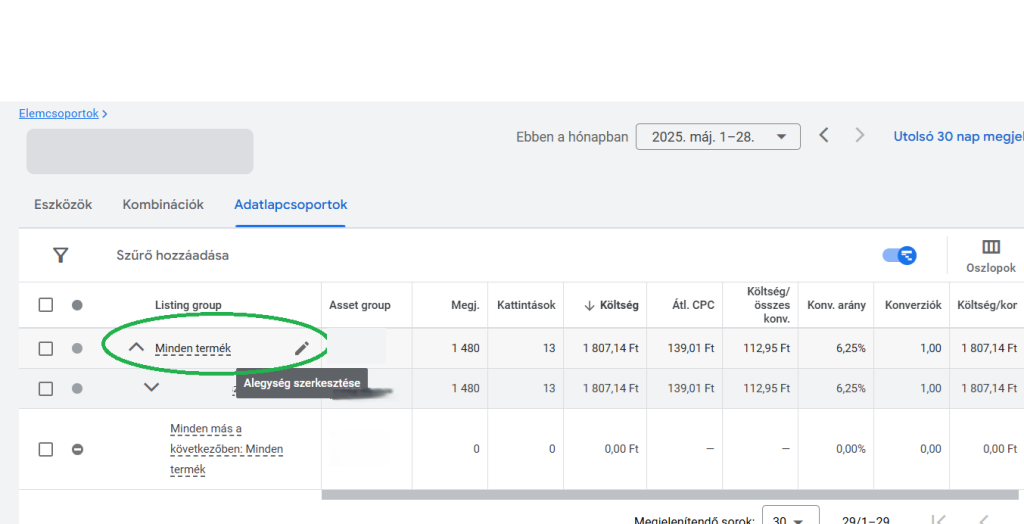The image size is (1024, 524).
Task: Check the select-all header checkbox
Action: click(x=45, y=305)
